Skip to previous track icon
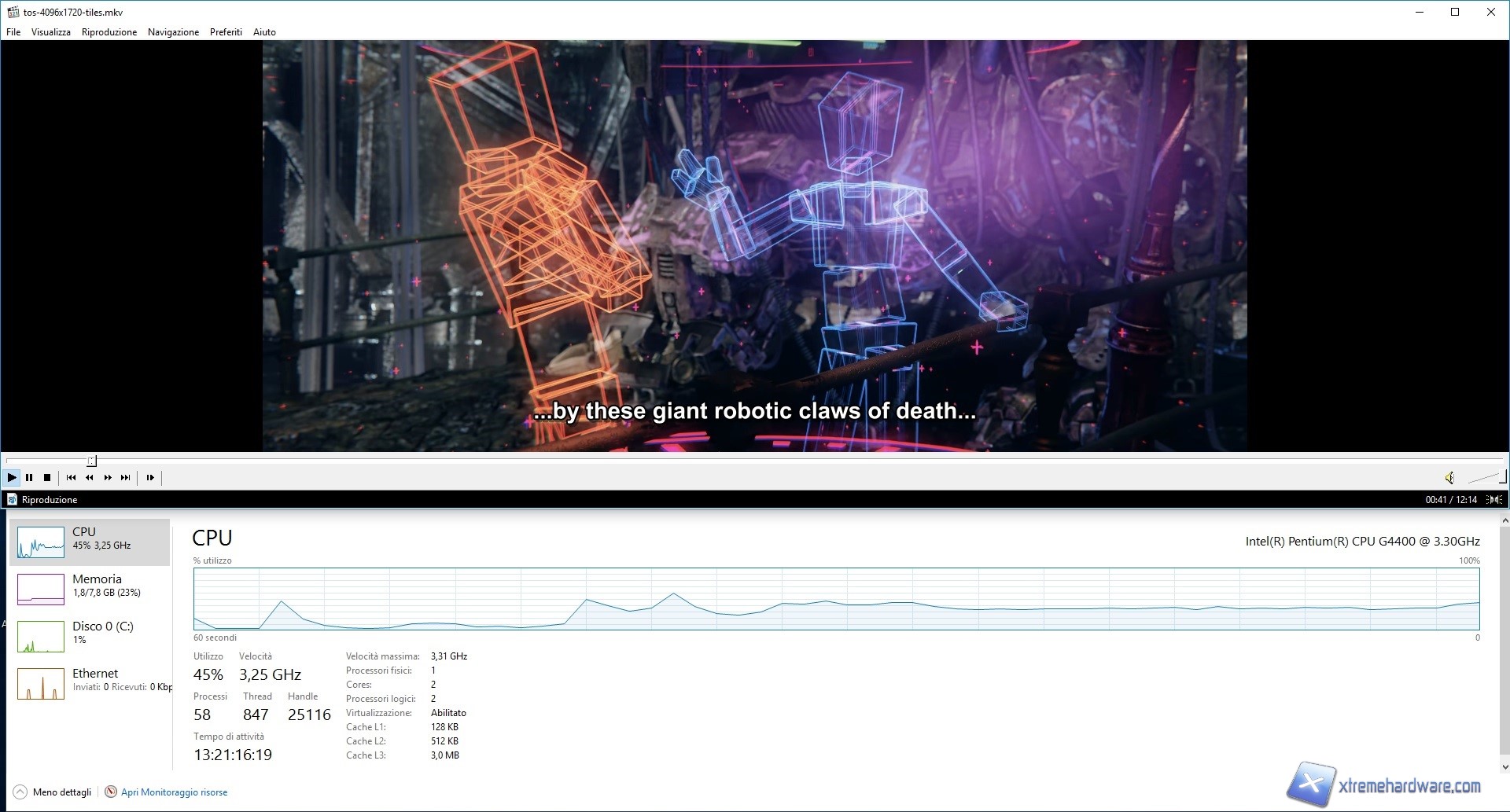Viewport: 1510px width, 812px height. 71,477
